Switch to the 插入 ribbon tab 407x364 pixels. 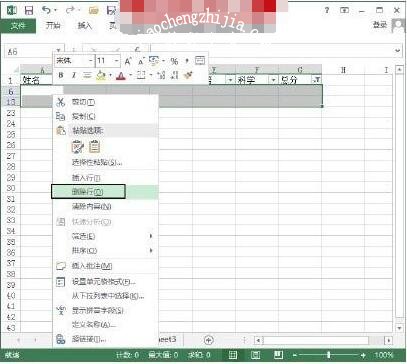coord(84,26)
